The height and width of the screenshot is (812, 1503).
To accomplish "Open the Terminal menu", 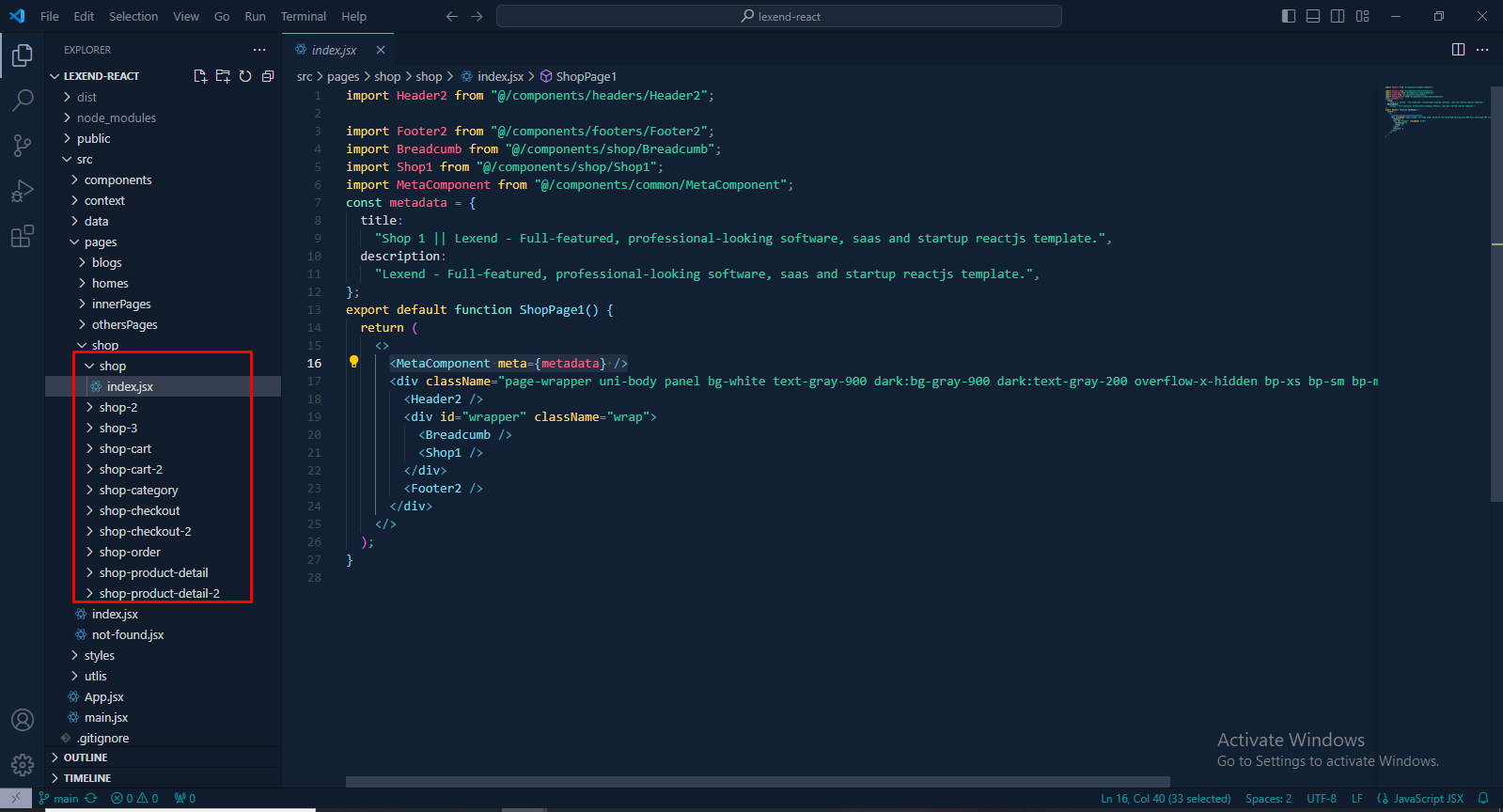I will pyautogui.click(x=303, y=16).
